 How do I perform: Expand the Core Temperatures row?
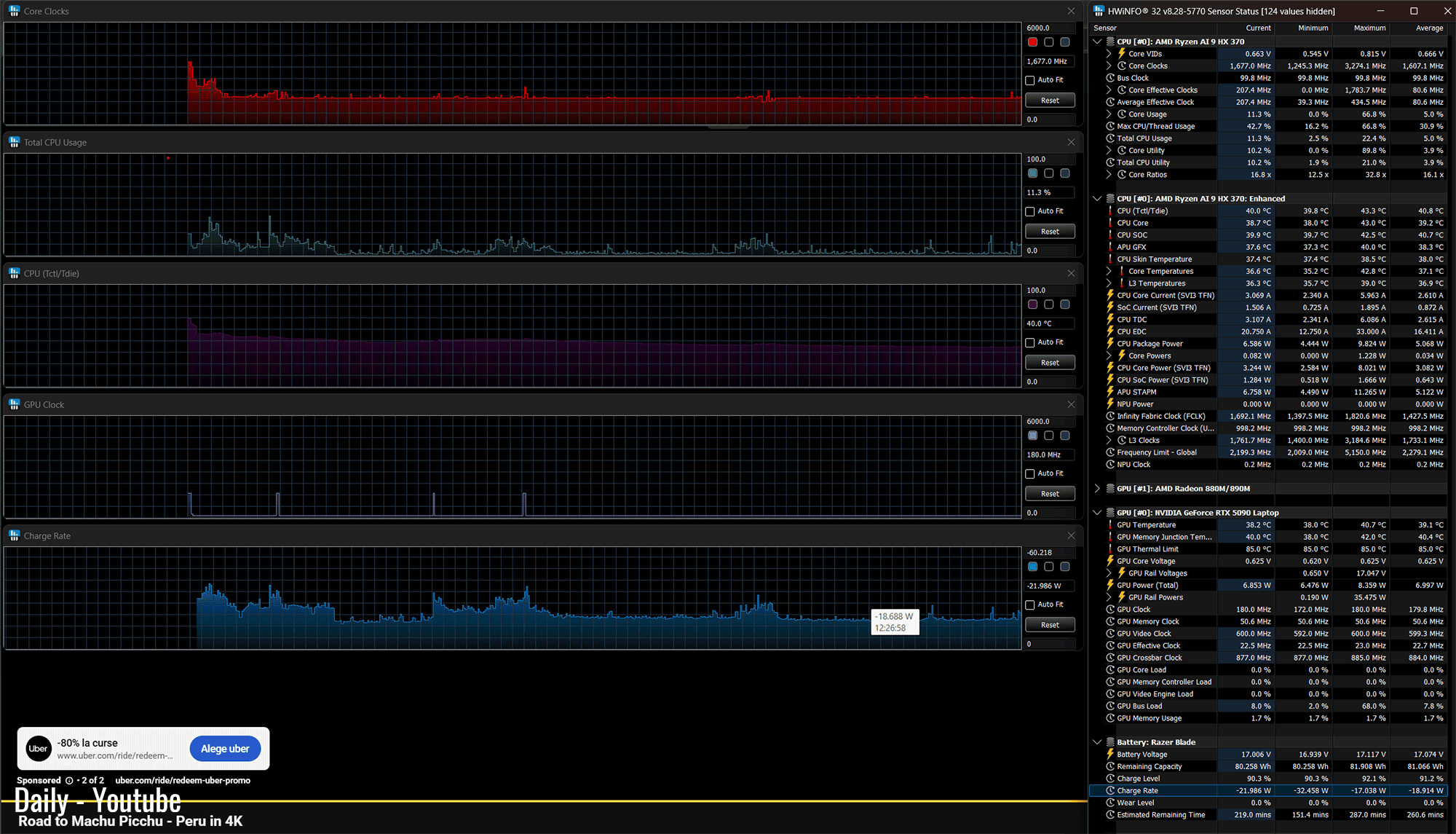coord(1109,272)
